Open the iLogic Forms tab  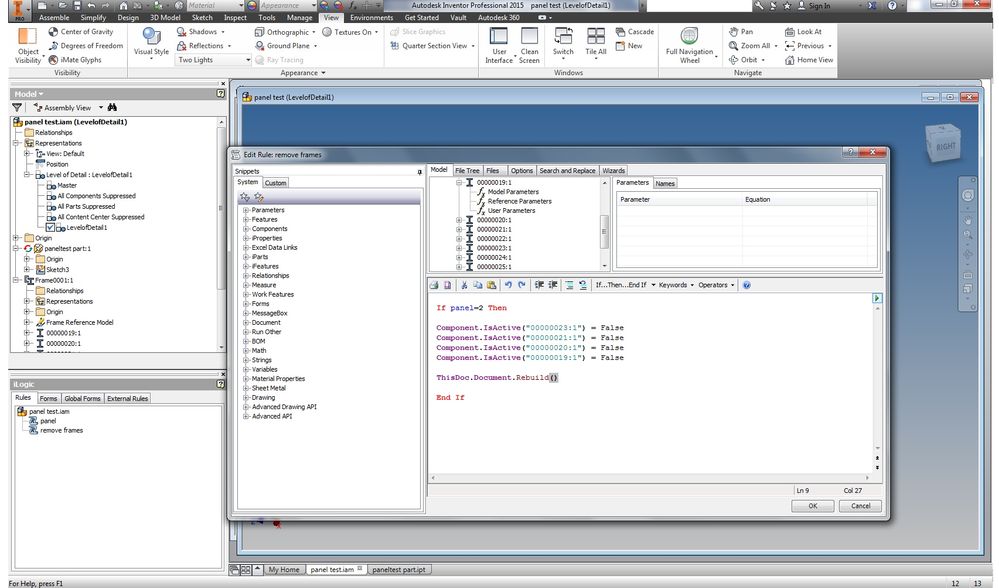coord(48,398)
